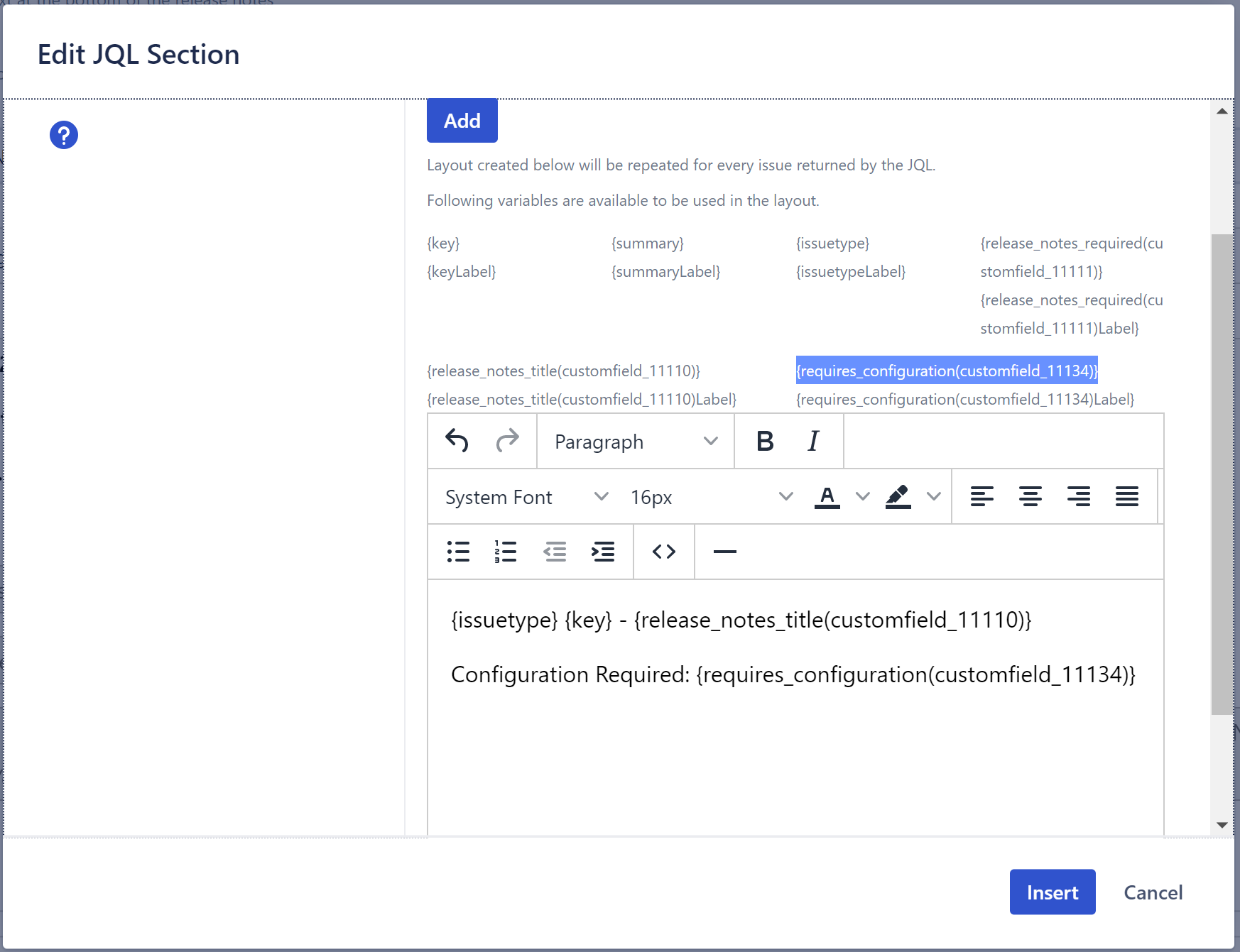Toggle justified text alignment

coord(1126,496)
